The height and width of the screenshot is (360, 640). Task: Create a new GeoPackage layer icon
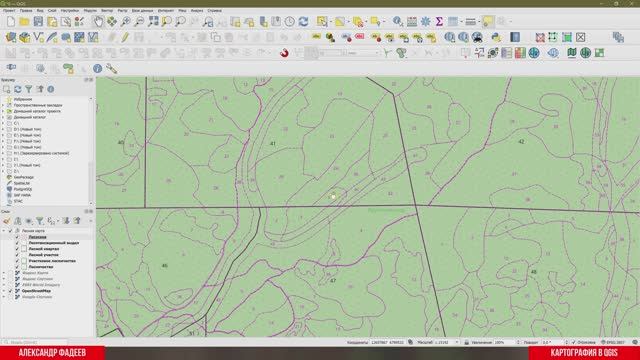click(24, 38)
